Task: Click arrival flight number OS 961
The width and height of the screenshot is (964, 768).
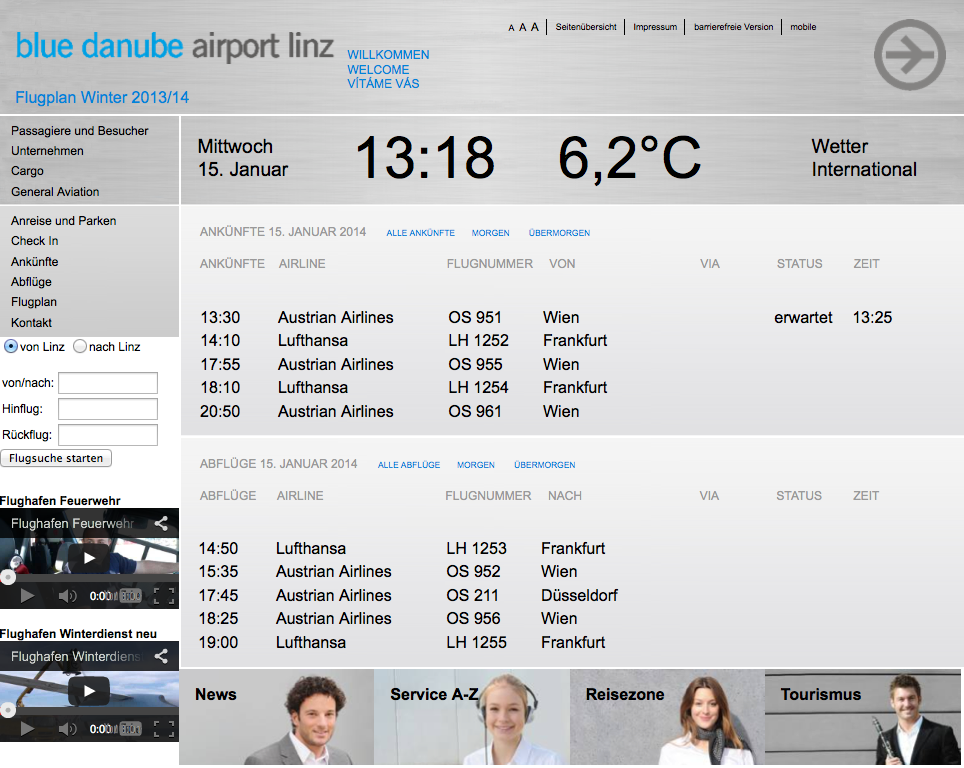Action: point(475,411)
